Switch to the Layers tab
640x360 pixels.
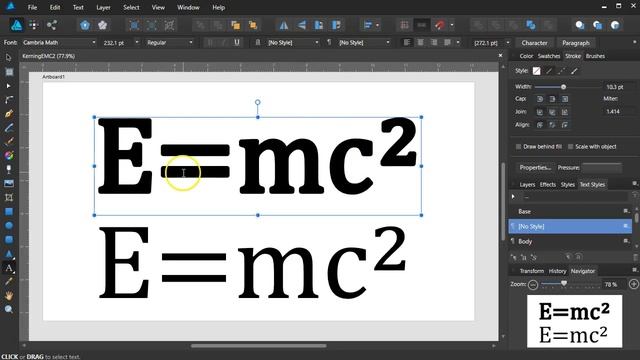(527, 184)
